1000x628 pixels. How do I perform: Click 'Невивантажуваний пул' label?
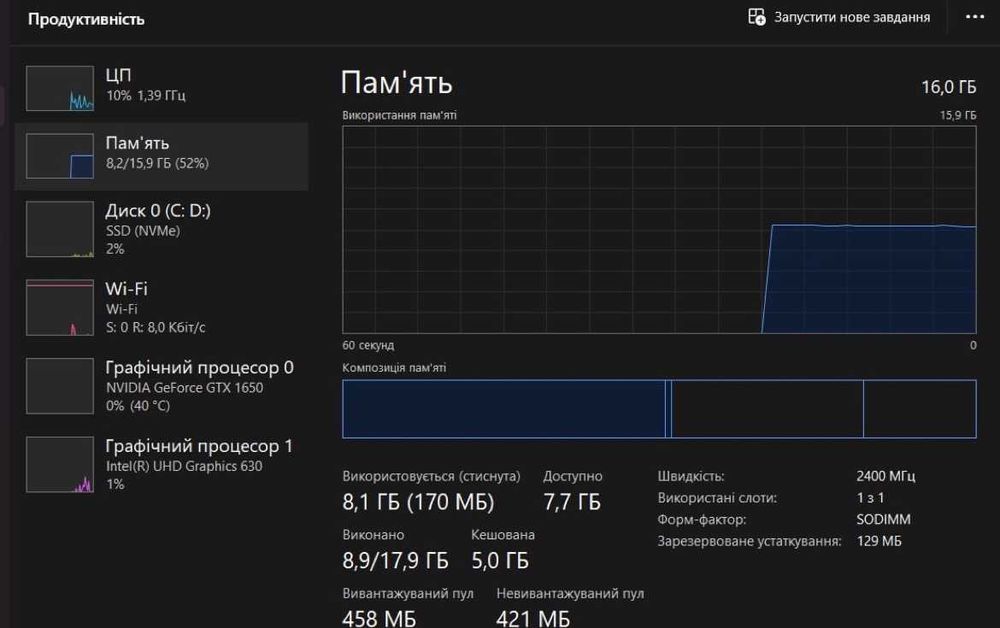(570, 594)
